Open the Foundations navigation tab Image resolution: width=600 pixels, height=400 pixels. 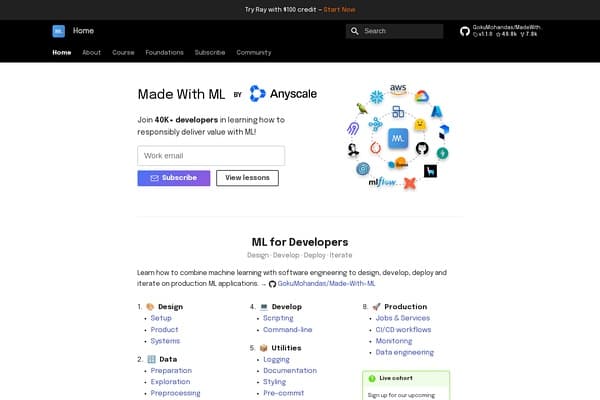pyautogui.click(x=165, y=52)
